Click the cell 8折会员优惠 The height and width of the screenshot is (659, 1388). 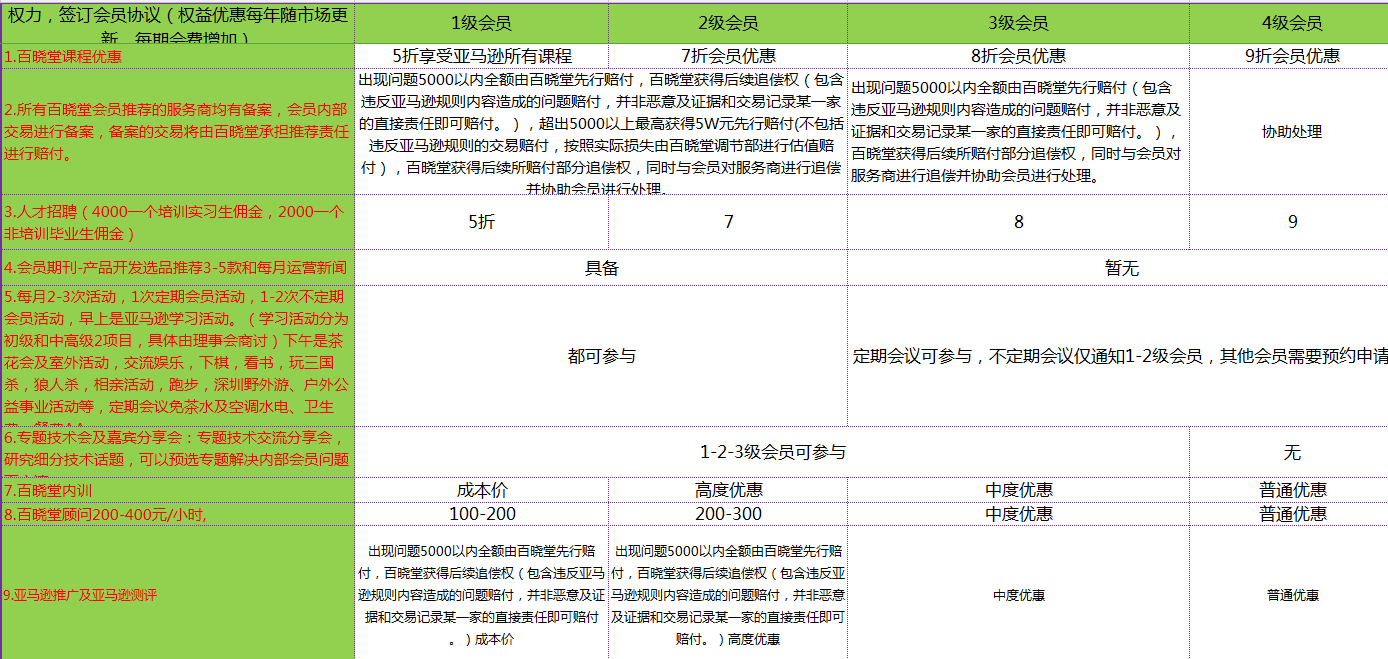[x=1018, y=57]
